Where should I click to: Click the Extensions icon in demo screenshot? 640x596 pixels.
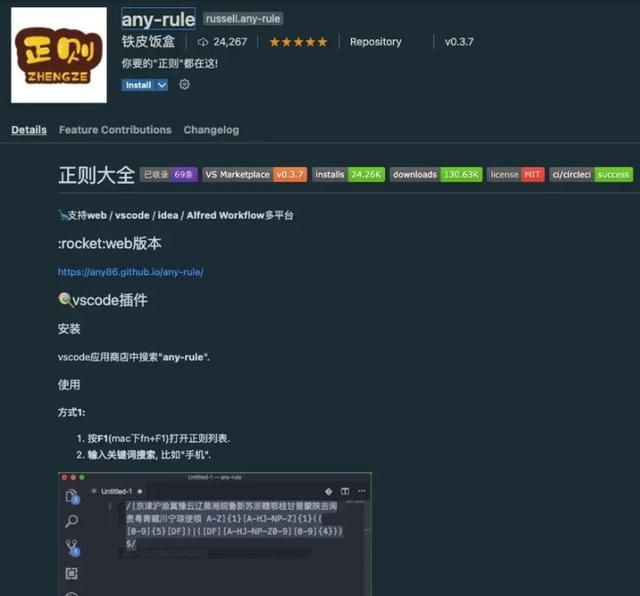click(x=71, y=574)
